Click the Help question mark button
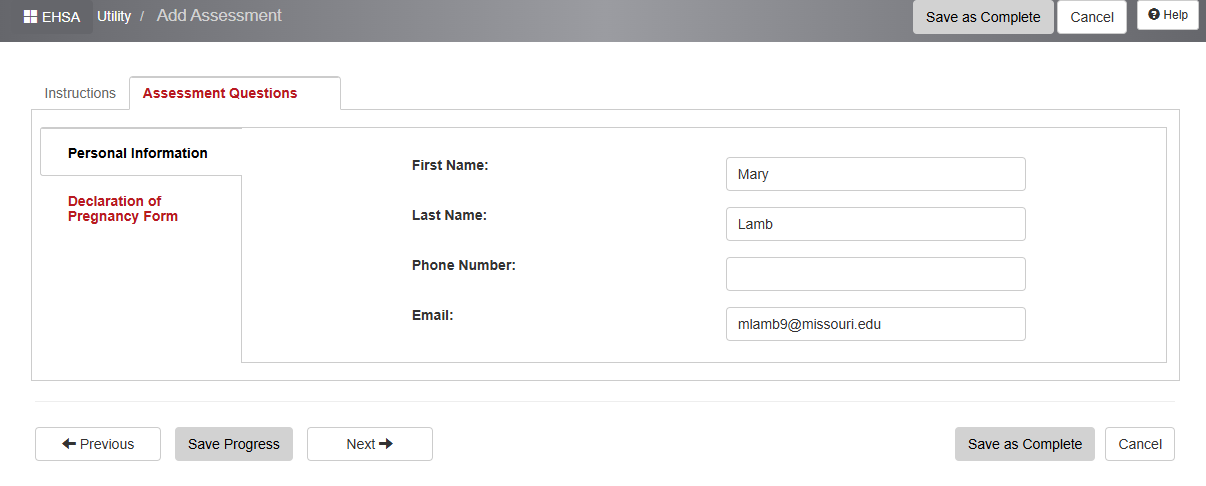The image size is (1206, 486). (x=1167, y=15)
